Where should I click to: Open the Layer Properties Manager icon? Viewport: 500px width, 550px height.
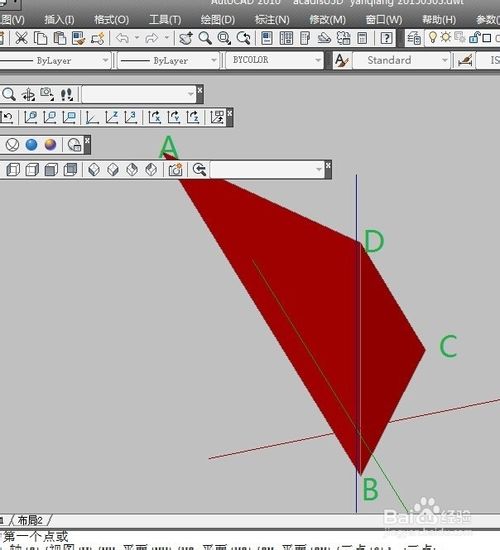(414, 38)
